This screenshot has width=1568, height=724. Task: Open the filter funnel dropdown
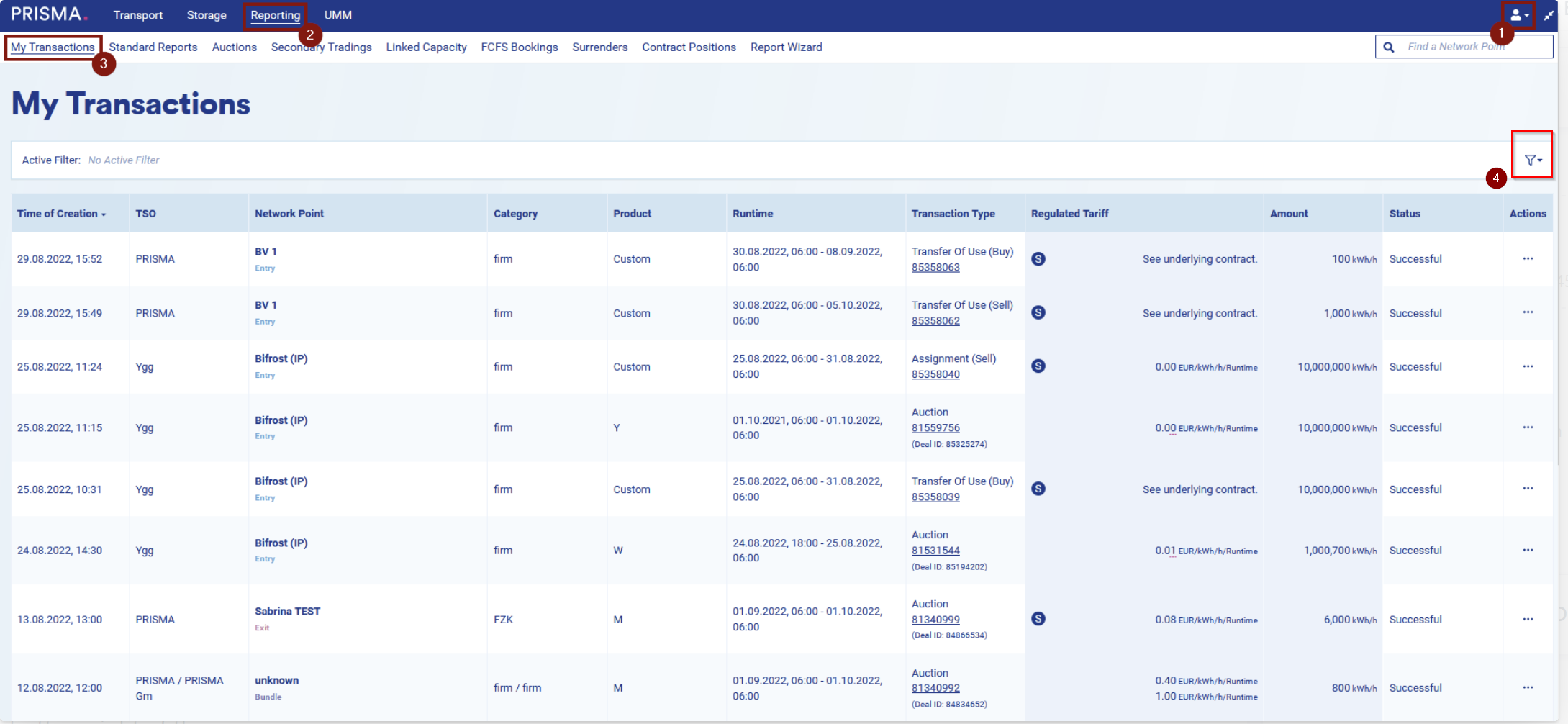(1532, 160)
